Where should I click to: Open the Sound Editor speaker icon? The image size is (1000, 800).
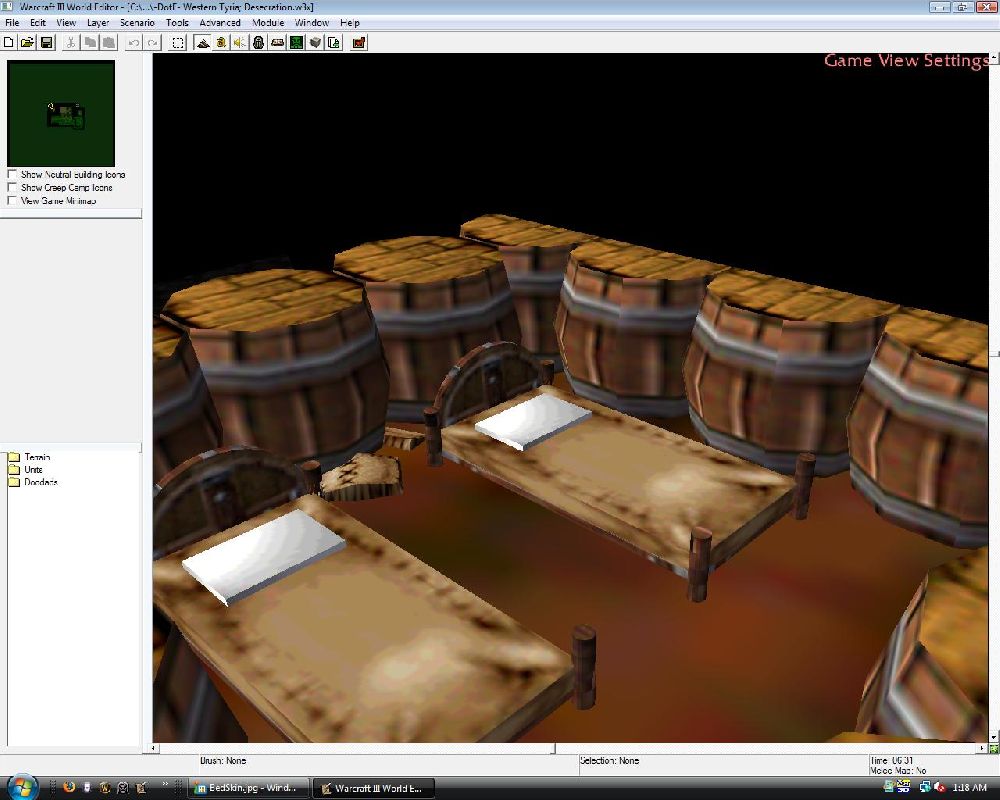point(240,43)
